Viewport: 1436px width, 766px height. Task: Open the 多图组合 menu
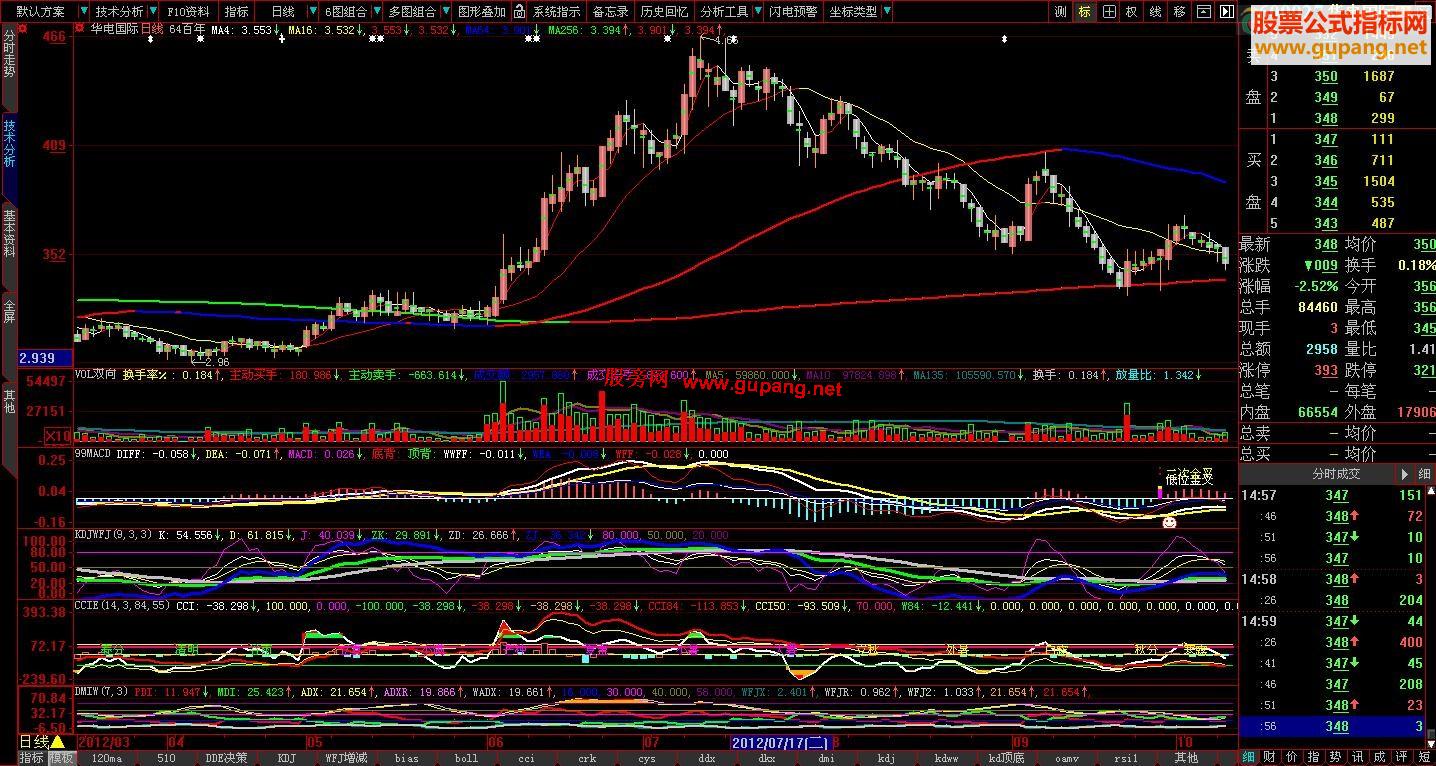pos(412,12)
